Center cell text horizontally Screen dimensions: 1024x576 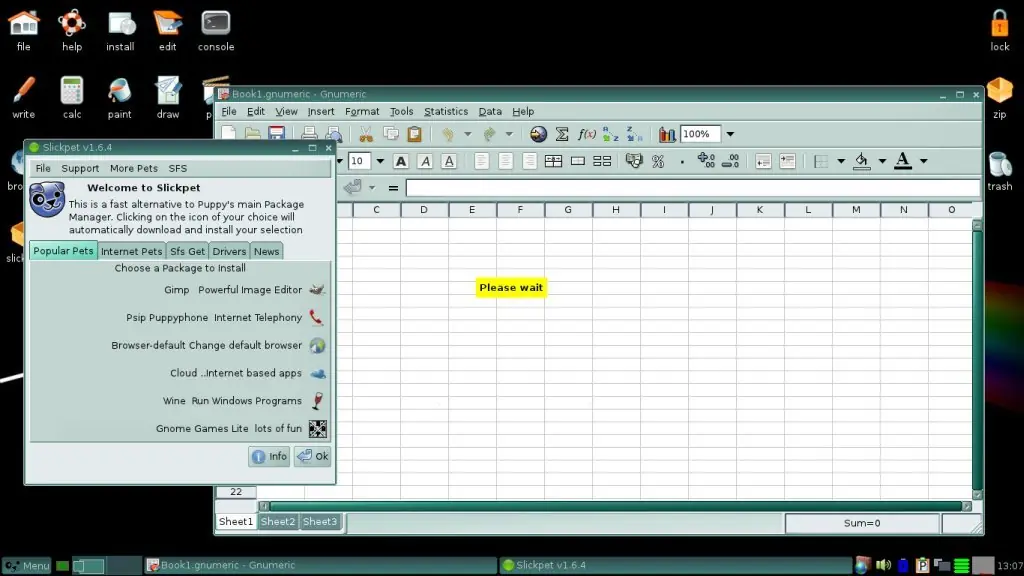coord(505,161)
